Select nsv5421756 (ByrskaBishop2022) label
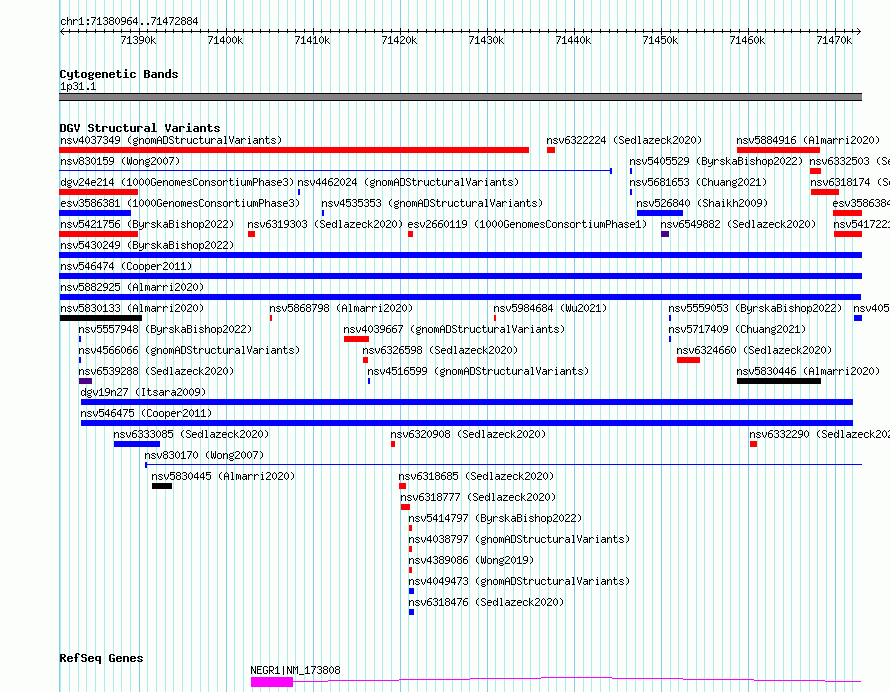 click(x=147, y=224)
